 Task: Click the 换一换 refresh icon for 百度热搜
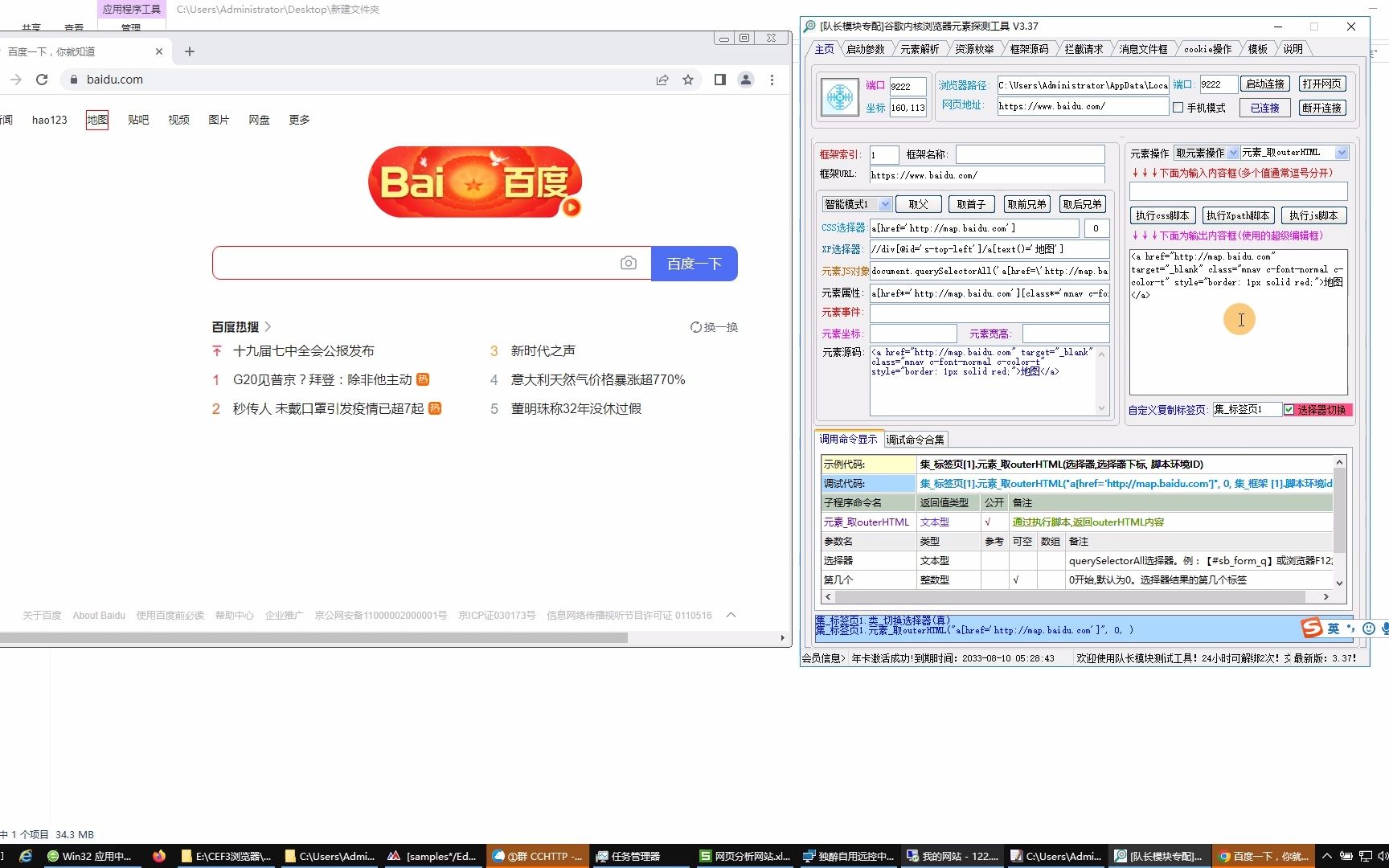click(x=696, y=327)
